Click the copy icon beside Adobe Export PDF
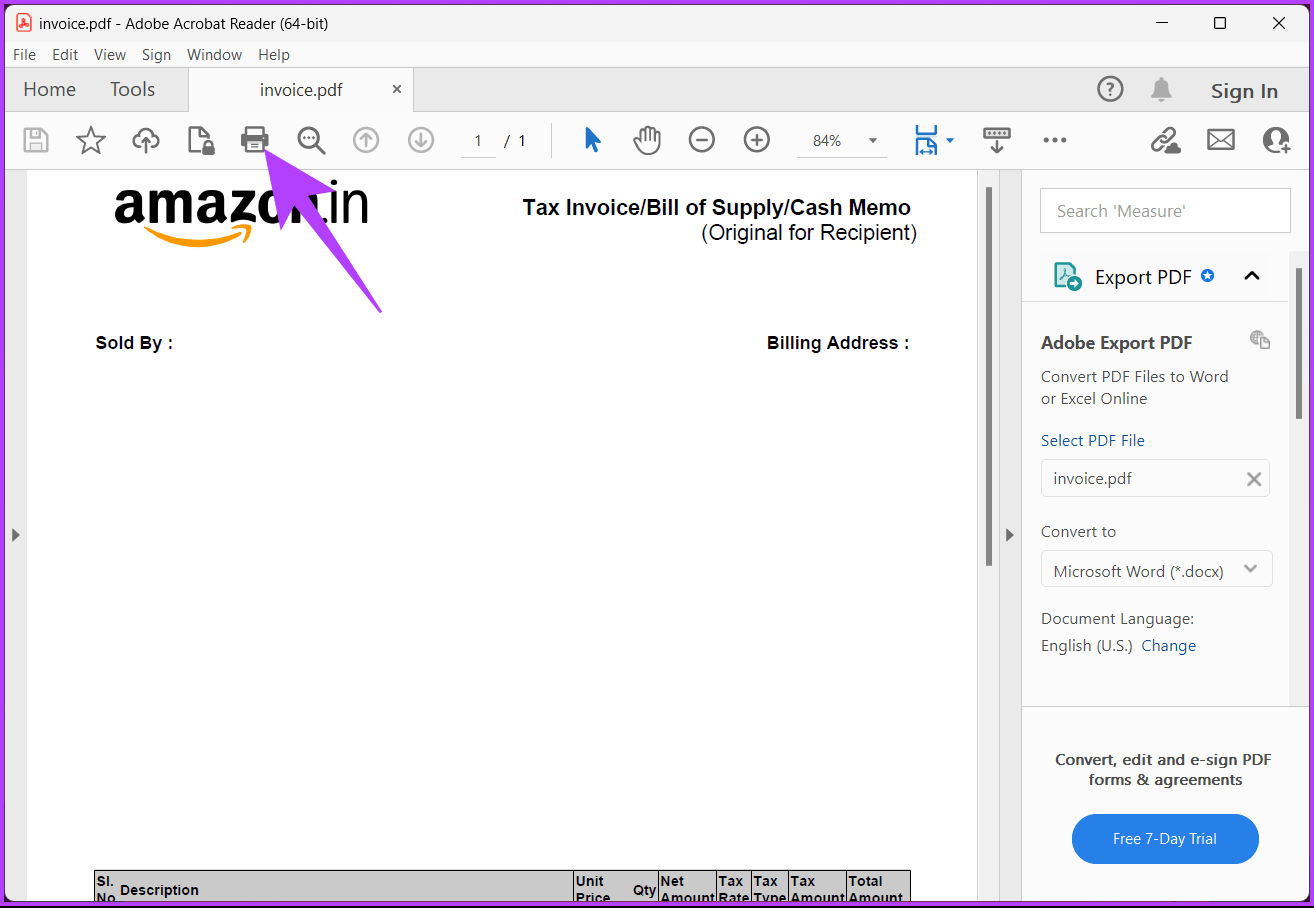This screenshot has height=908, width=1314. (x=1260, y=340)
